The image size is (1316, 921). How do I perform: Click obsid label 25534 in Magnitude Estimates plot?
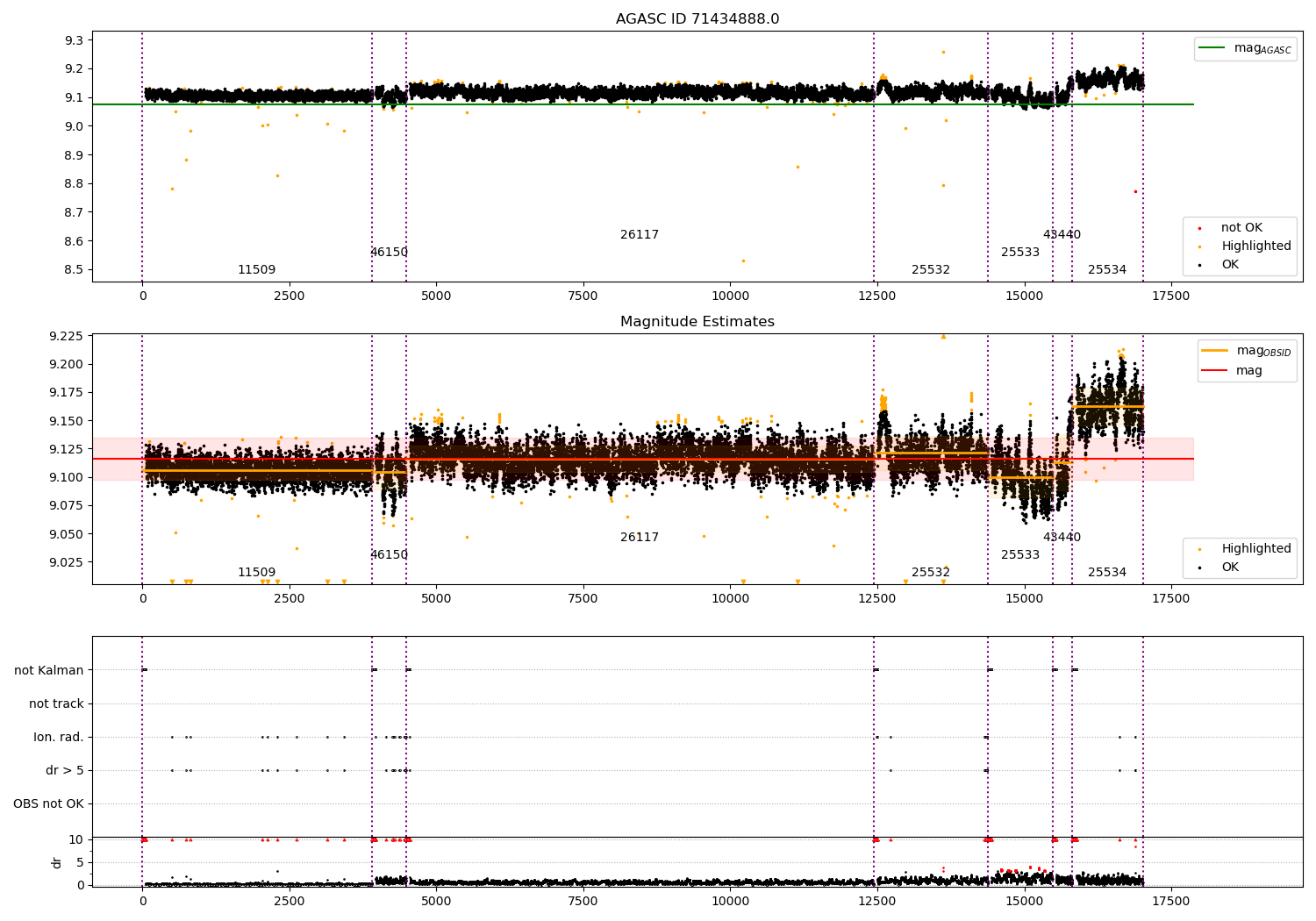point(1107,573)
